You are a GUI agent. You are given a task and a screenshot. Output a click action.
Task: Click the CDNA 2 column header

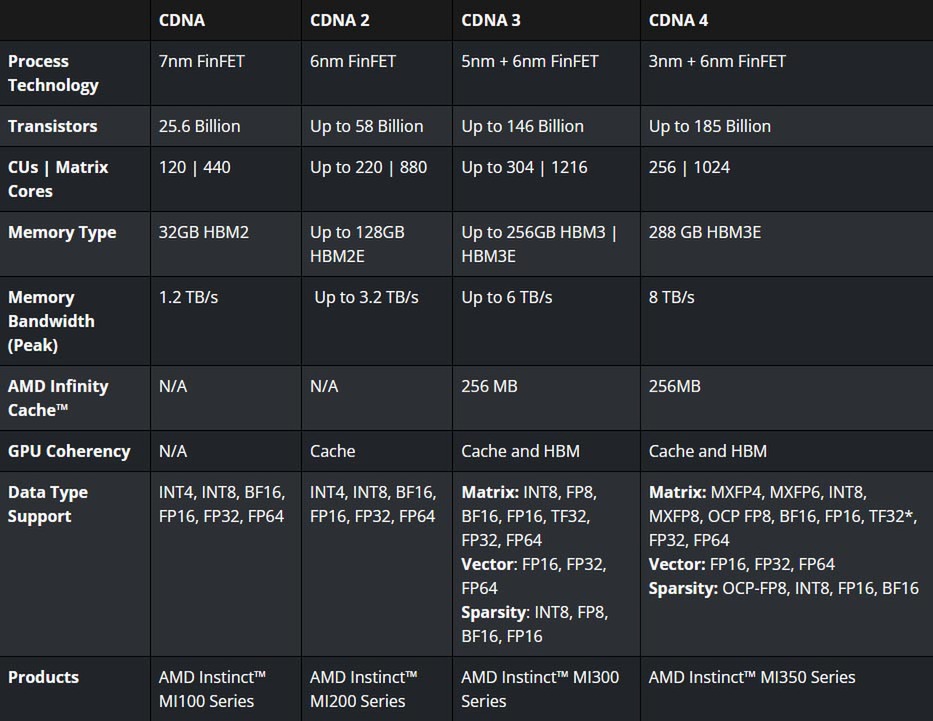(340, 20)
